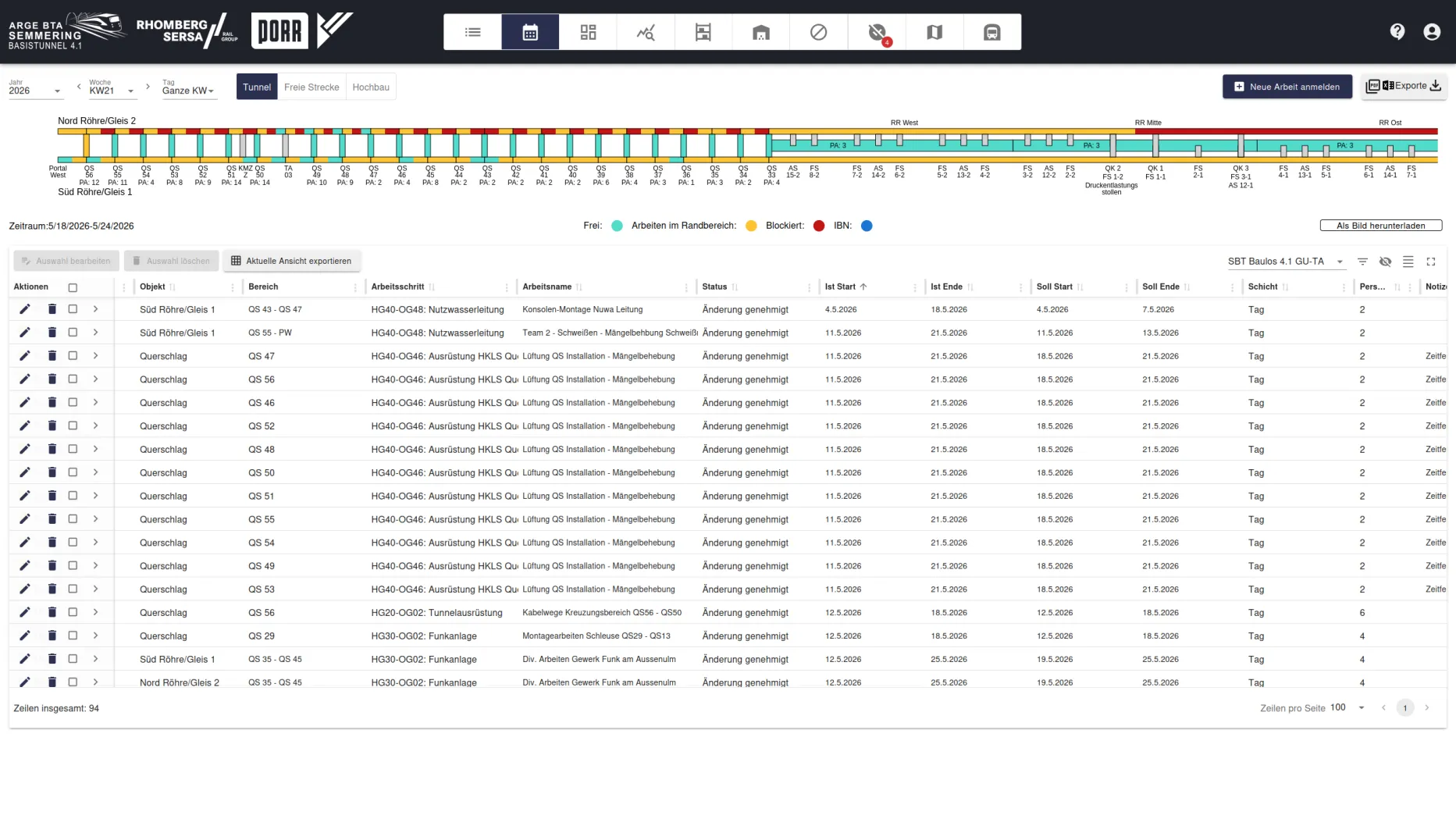Open the tunnel portal icon in navigation
This screenshot has height=819, width=1456.
point(761,32)
